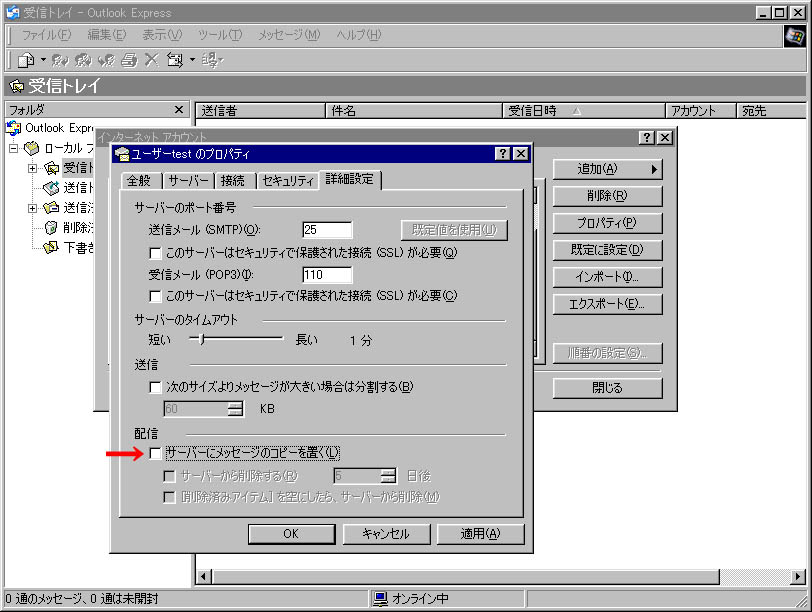812x612 pixels.
Task: Enable SSL checkbox for incoming POP3 server
Action: 155,296
